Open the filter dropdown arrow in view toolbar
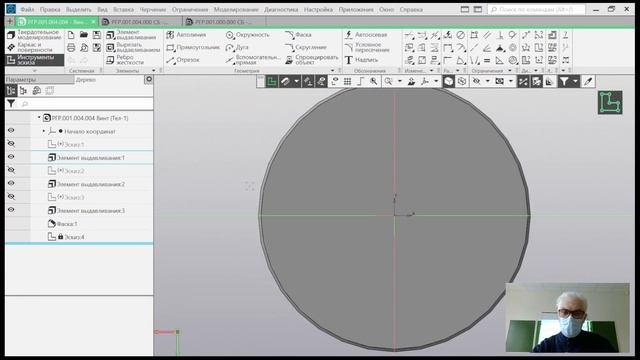640x360 pixels. 576,82
